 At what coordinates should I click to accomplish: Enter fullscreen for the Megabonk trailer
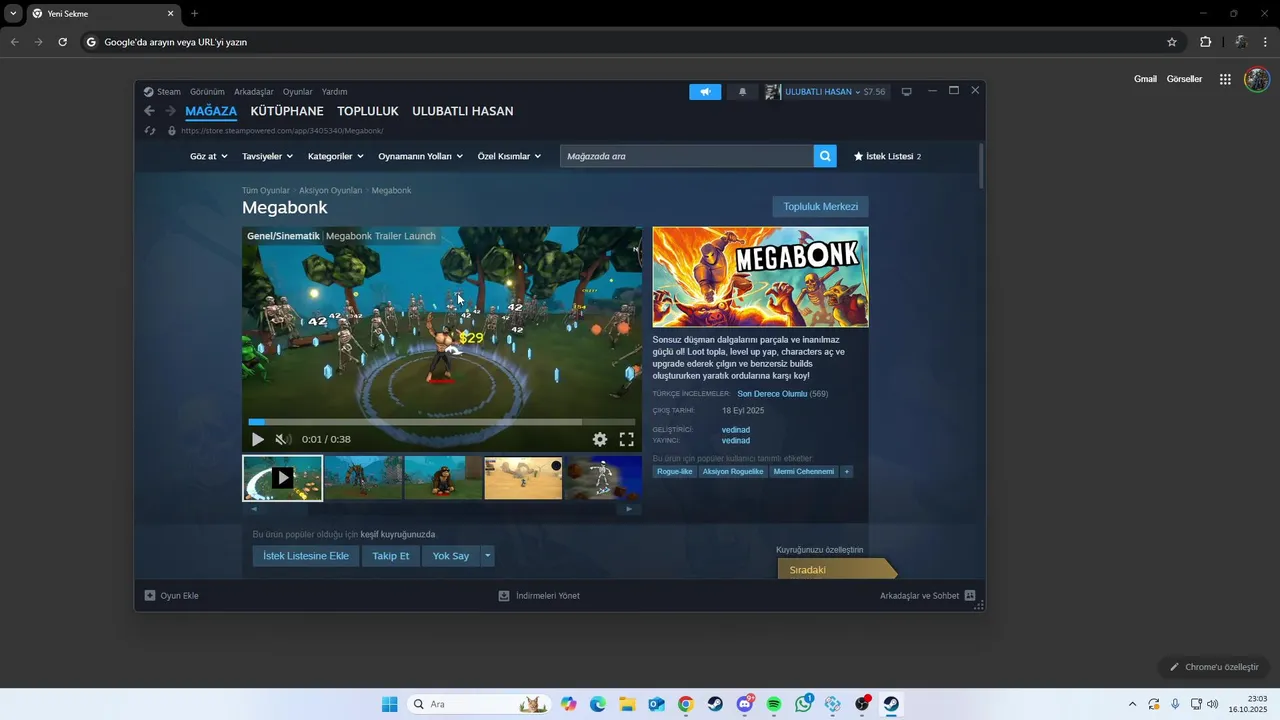click(x=626, y=439)
